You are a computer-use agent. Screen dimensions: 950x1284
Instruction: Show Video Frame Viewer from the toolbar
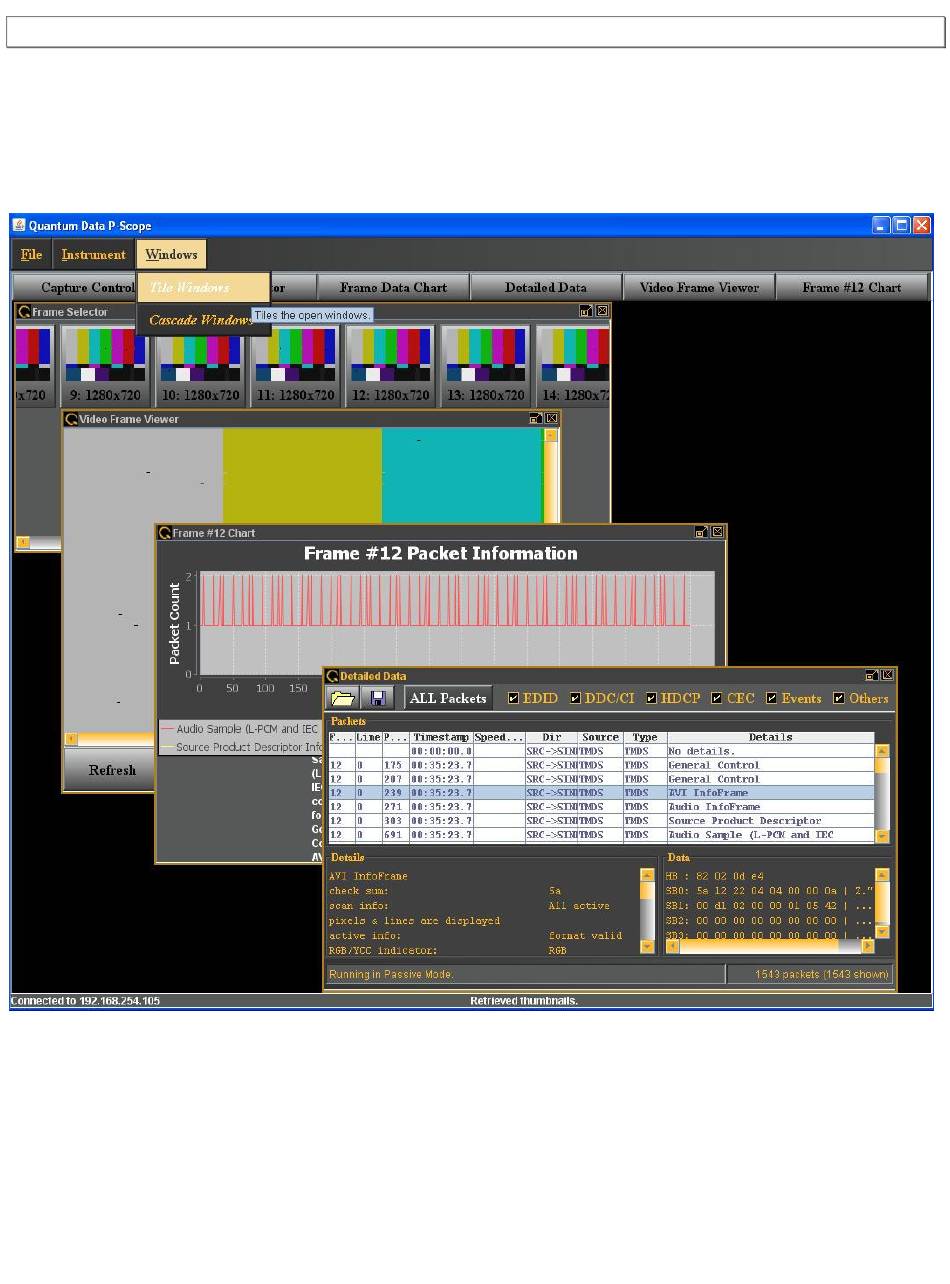click(x=699, y=287)
